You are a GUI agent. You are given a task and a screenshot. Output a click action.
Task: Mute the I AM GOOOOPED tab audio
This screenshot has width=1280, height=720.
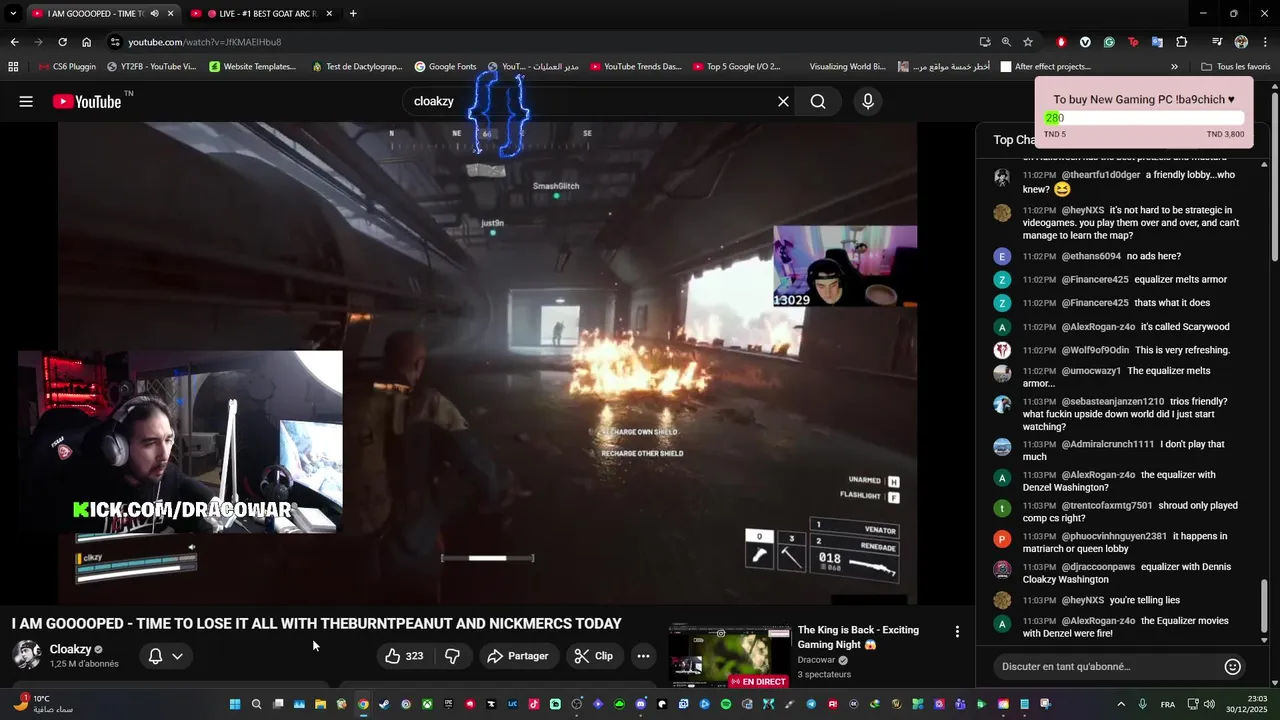[x=154, y=13]
